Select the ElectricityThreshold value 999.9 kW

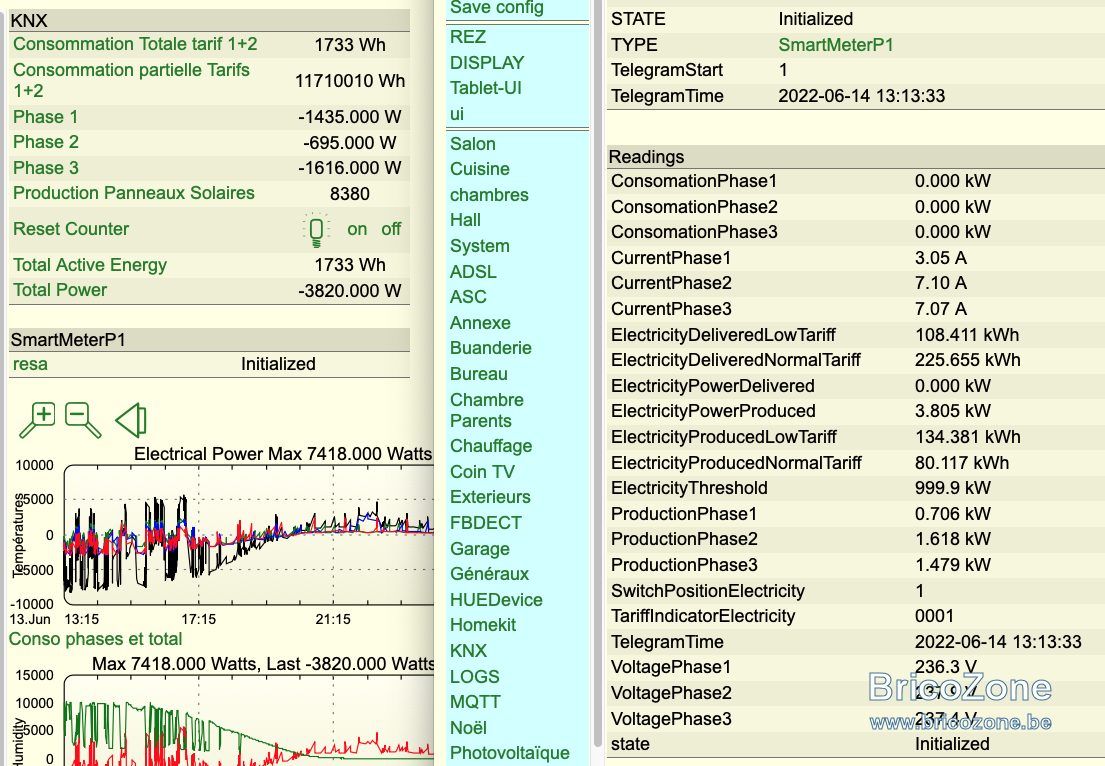coord(953,488)
